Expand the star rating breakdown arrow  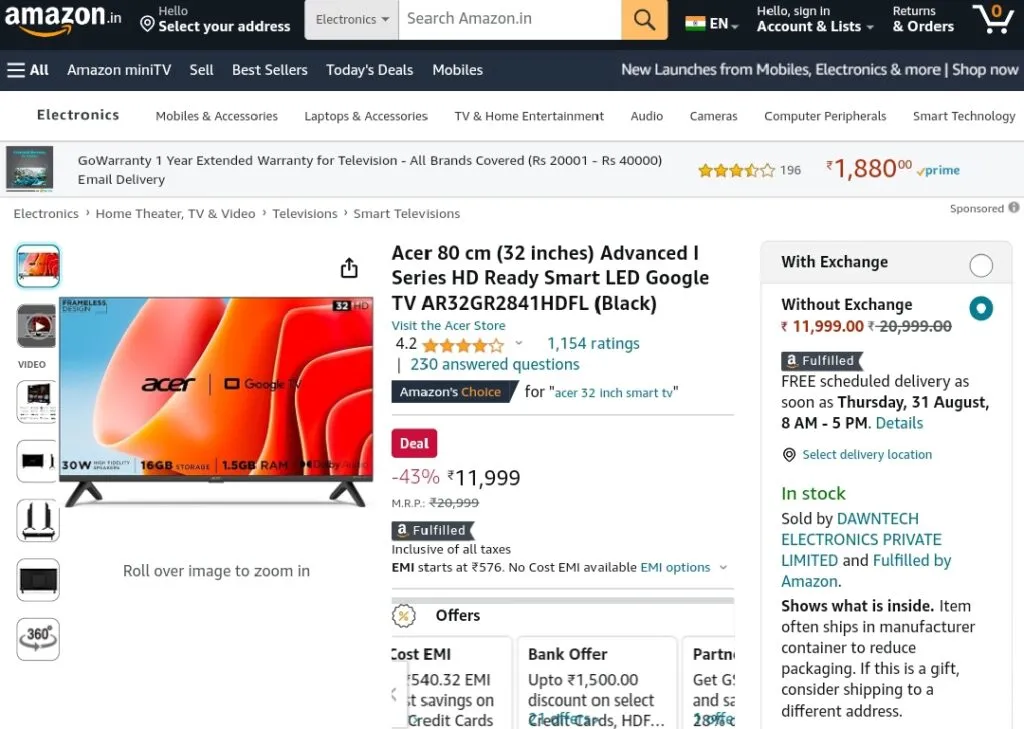tap(519, 343)
